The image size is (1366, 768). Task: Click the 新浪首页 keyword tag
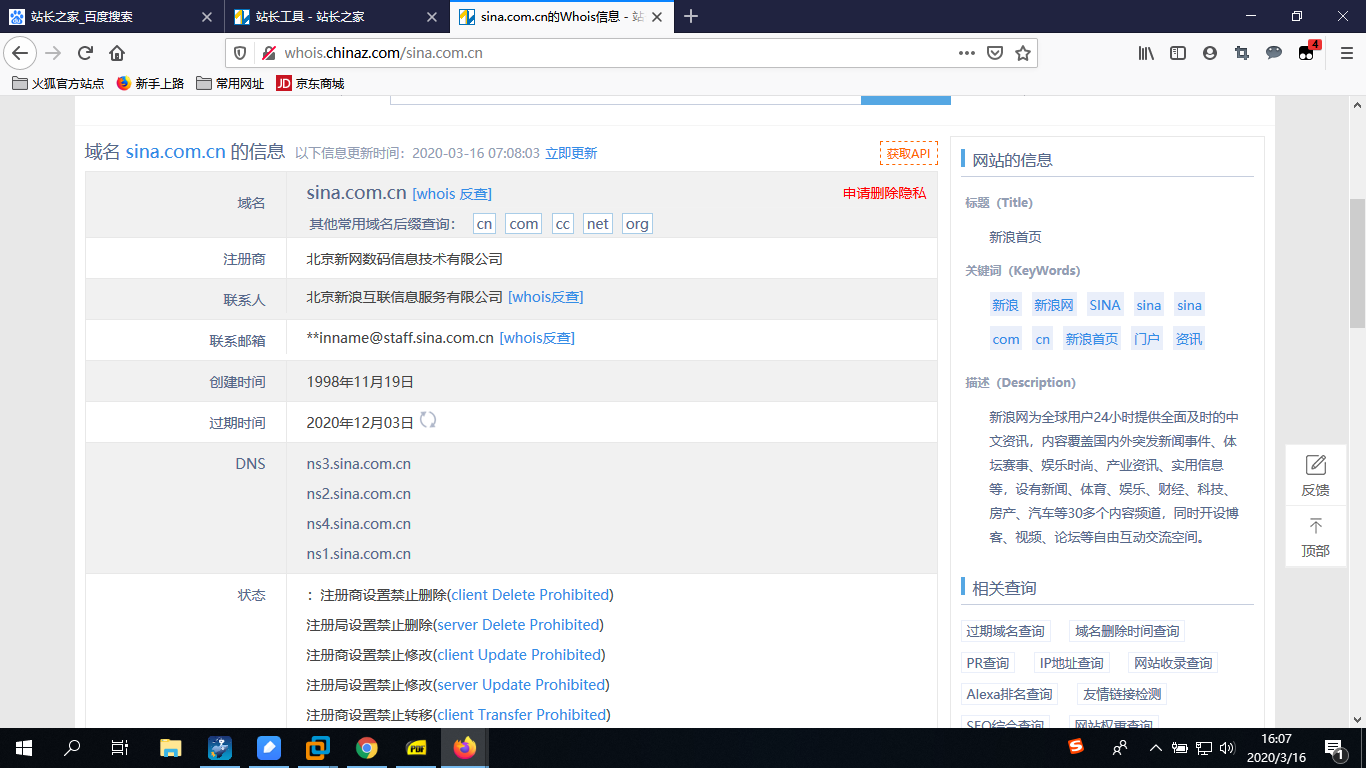[x=1092, y=339]
